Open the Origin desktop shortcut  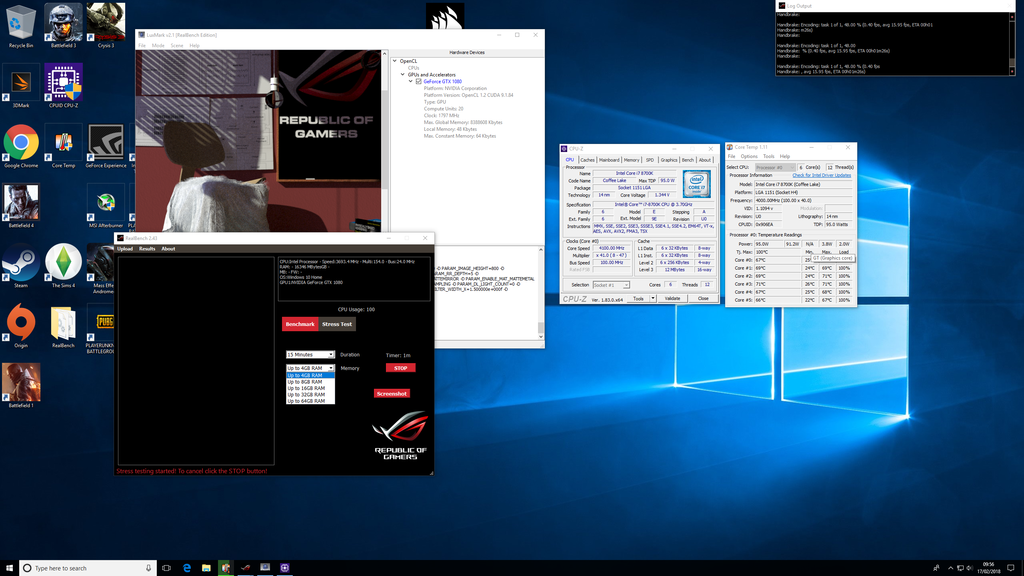21,323
